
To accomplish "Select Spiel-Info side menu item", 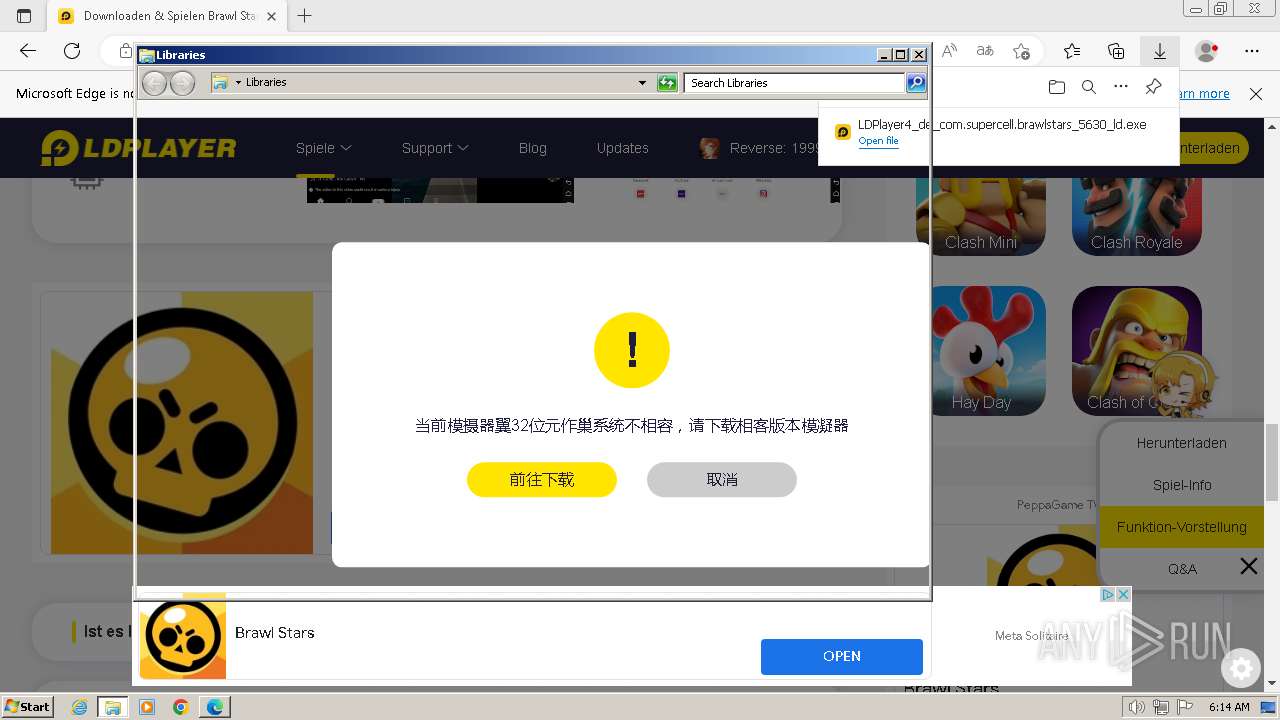I will [1181, 485].
